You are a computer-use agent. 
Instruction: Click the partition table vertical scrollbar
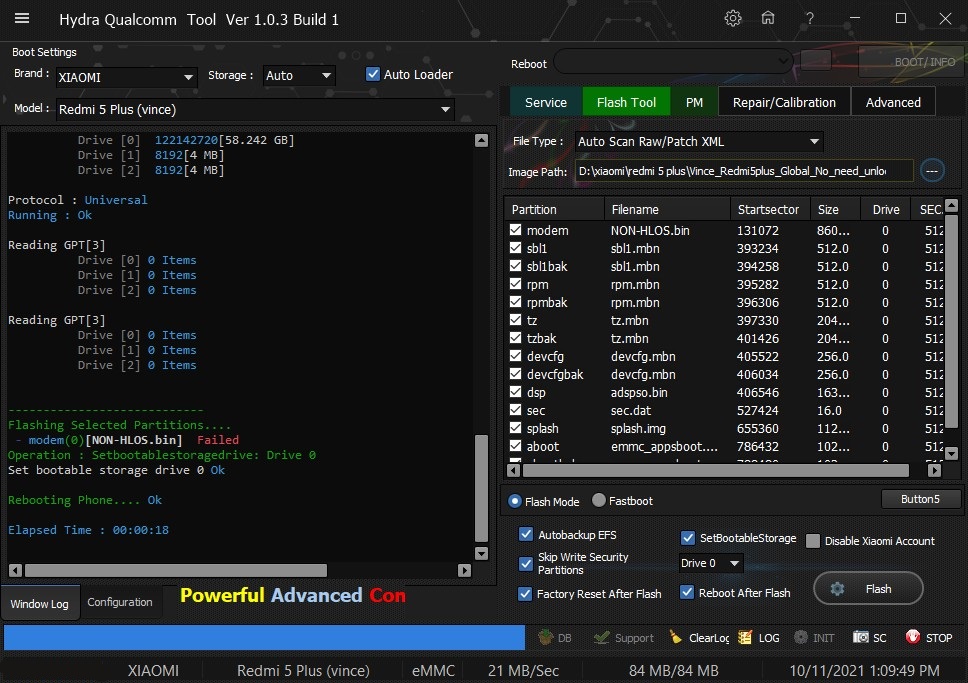[x=951, y=321]
